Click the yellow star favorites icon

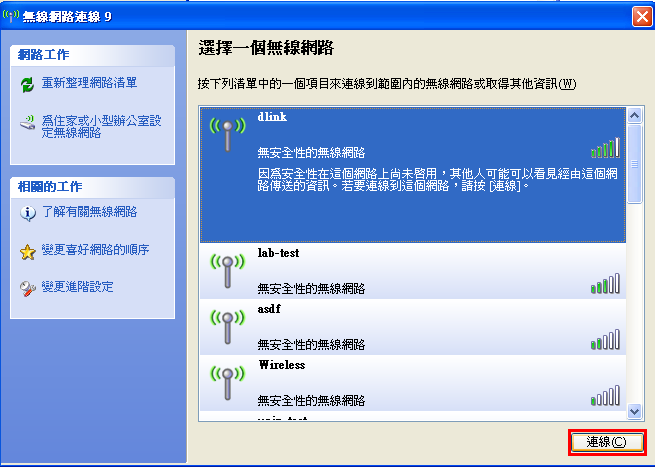point(28,252)
